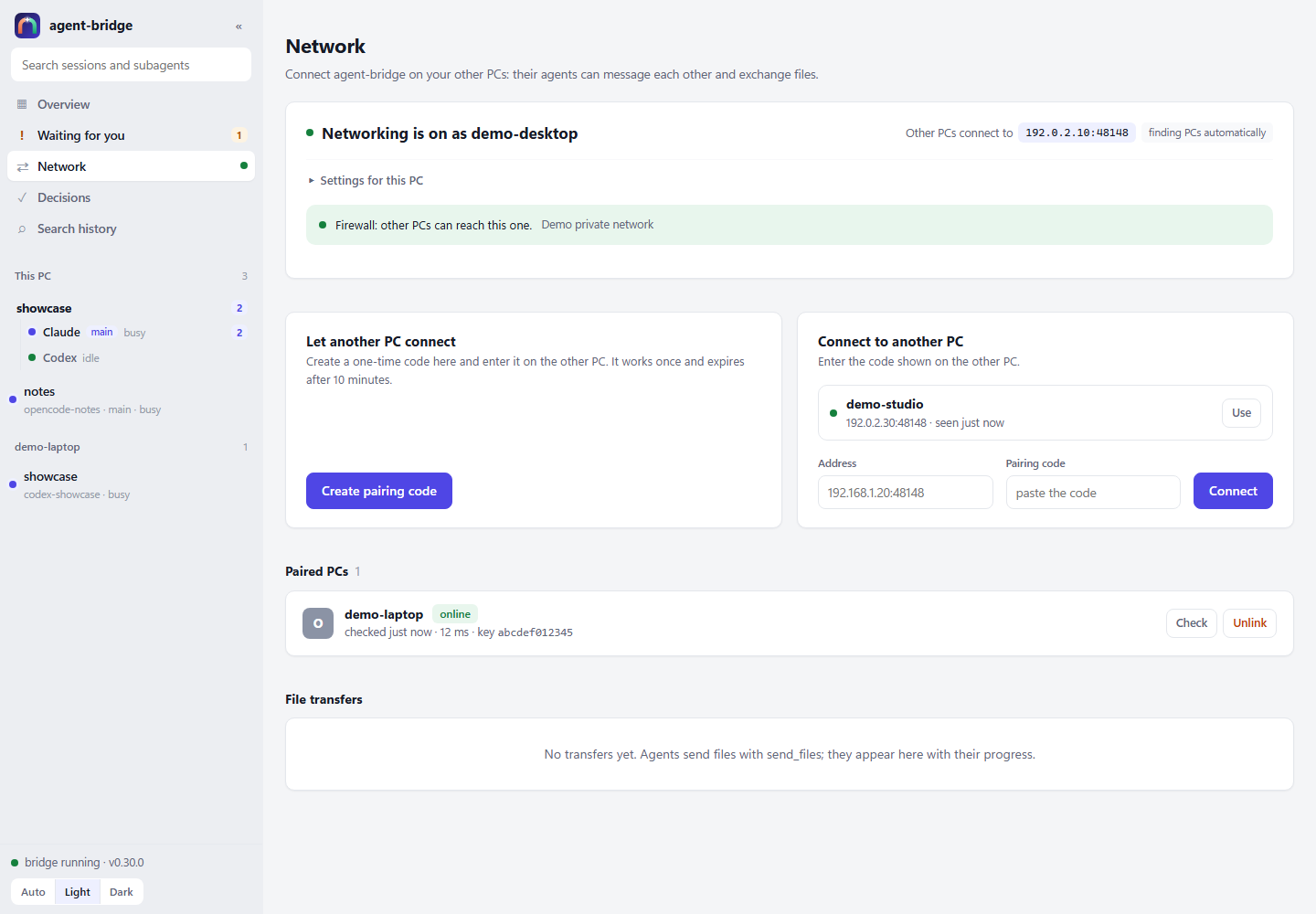The image size is (1316, 914).
Task: Focus the Search sessions and subagents field
Action: click(131, 65)
